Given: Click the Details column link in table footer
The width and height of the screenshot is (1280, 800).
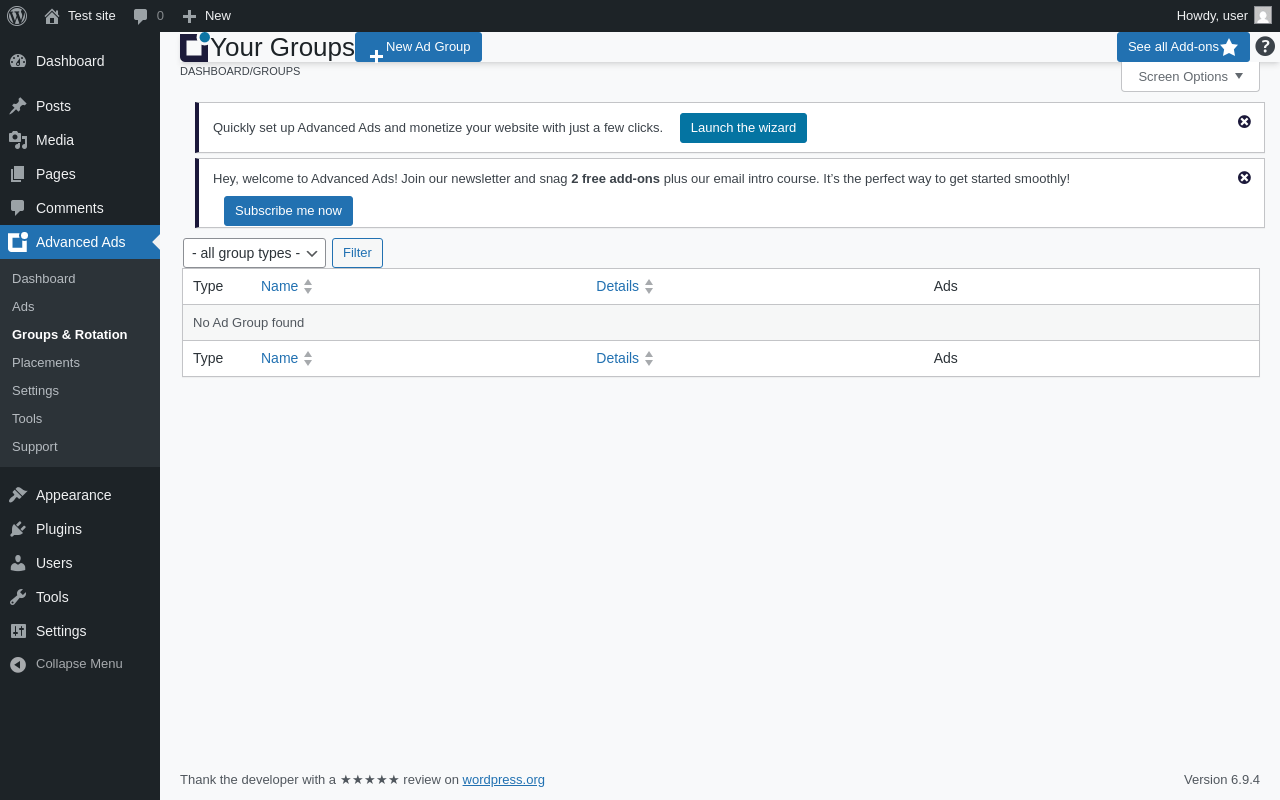Looking at the screenshot, I should [x=617, y=358].
